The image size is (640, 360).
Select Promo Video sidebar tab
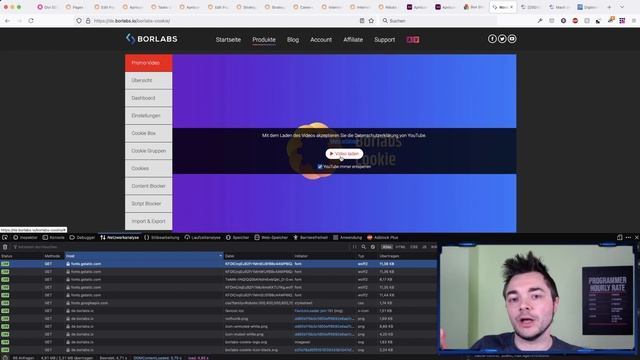pyautogui.click(x=149, y=63)
